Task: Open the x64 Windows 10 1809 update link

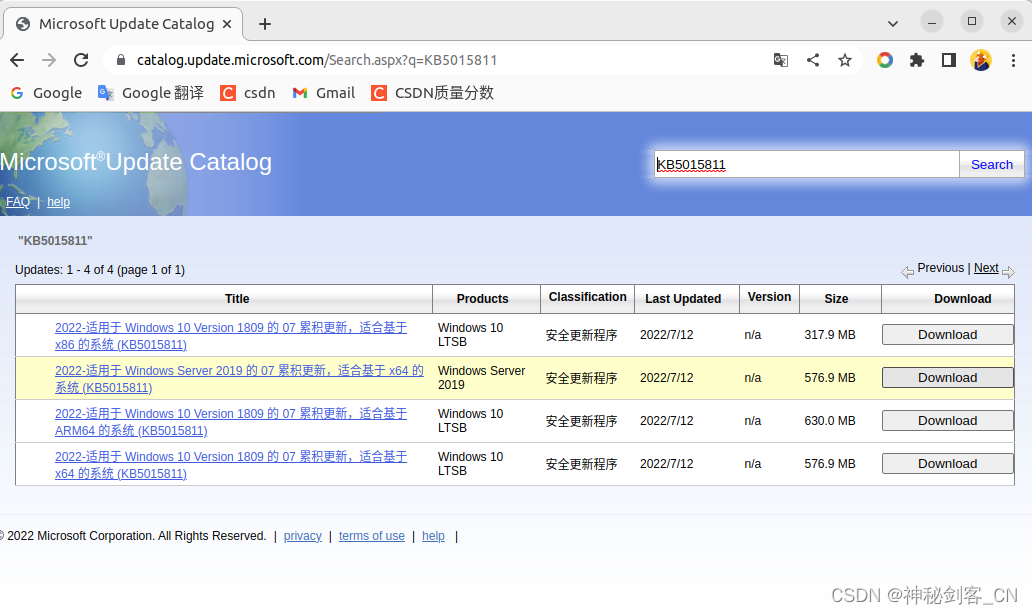Action: (x=231, y=465)
